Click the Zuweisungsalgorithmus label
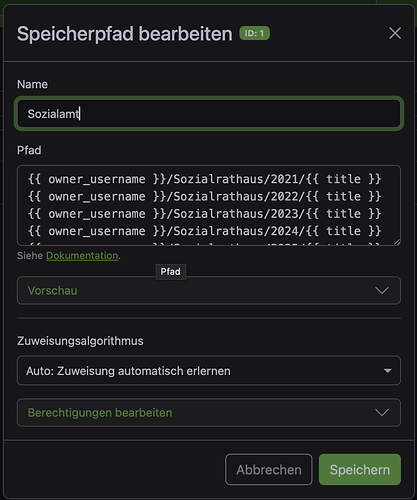The width and height of the screenshot is (417, 500). click(x=80, y=341)
